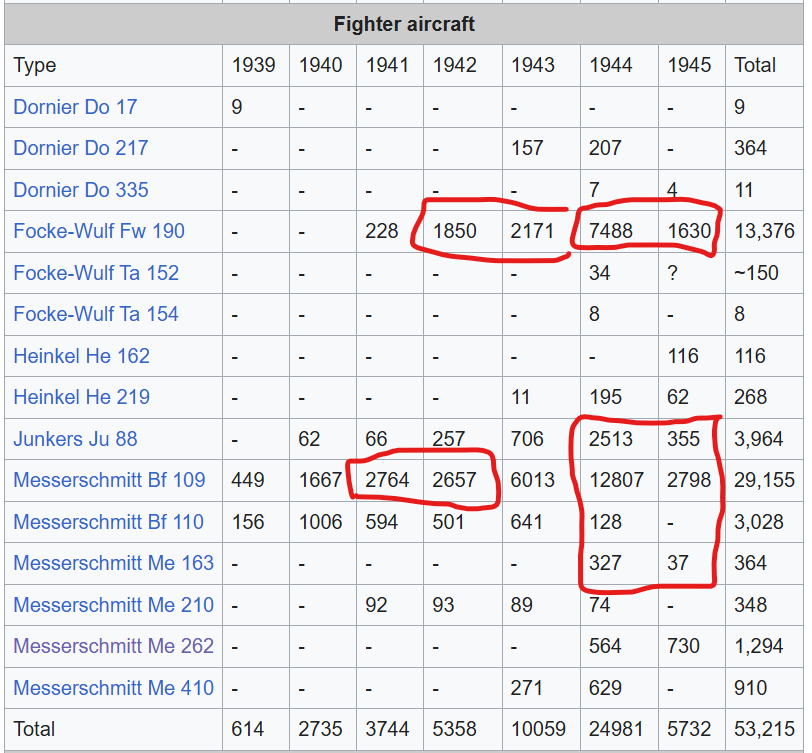Screen dimensions: 812x753
Task: Open the Dornier Do 217 link
Action: pos(81,148)
